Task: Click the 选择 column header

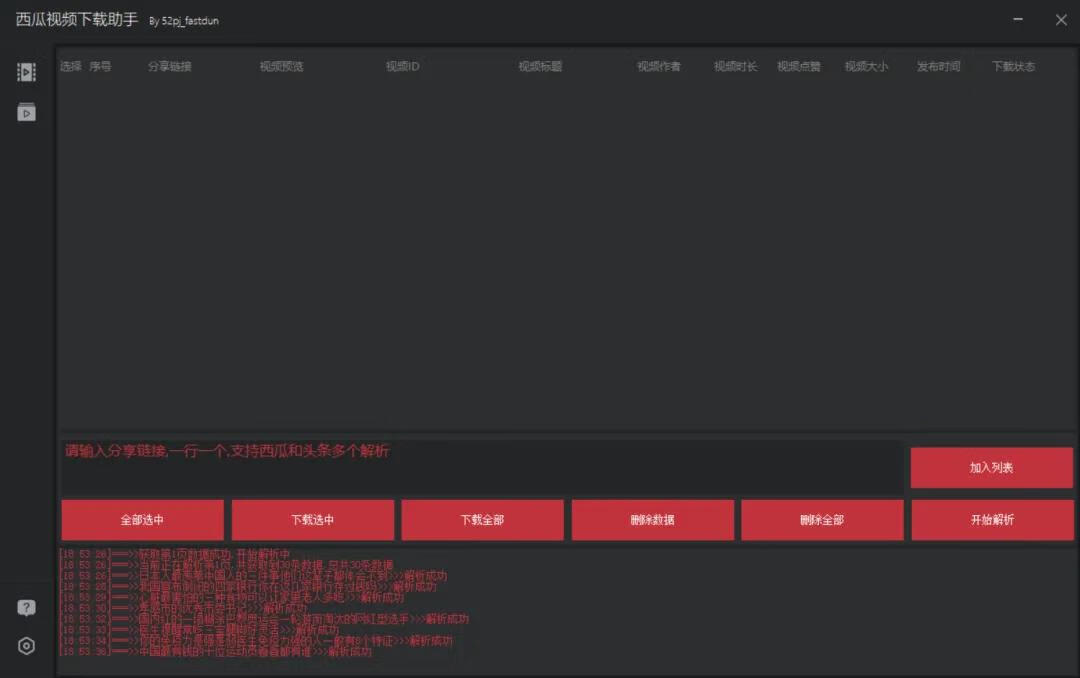Action: click(70, 67)
